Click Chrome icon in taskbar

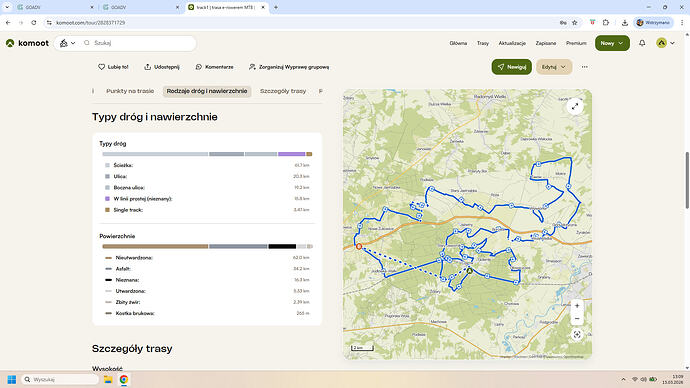pyautogui.click(x=124, y=379)
